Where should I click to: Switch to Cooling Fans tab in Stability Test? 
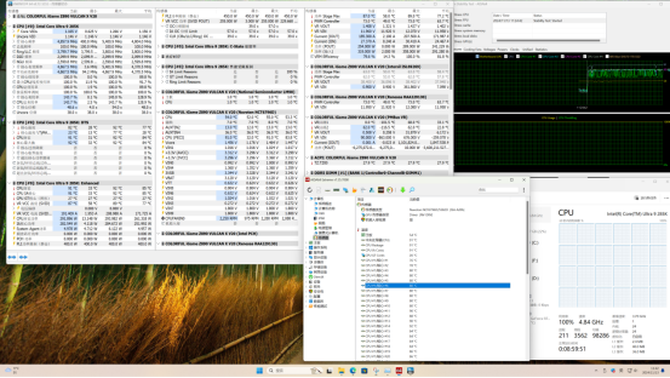point(473,50)
